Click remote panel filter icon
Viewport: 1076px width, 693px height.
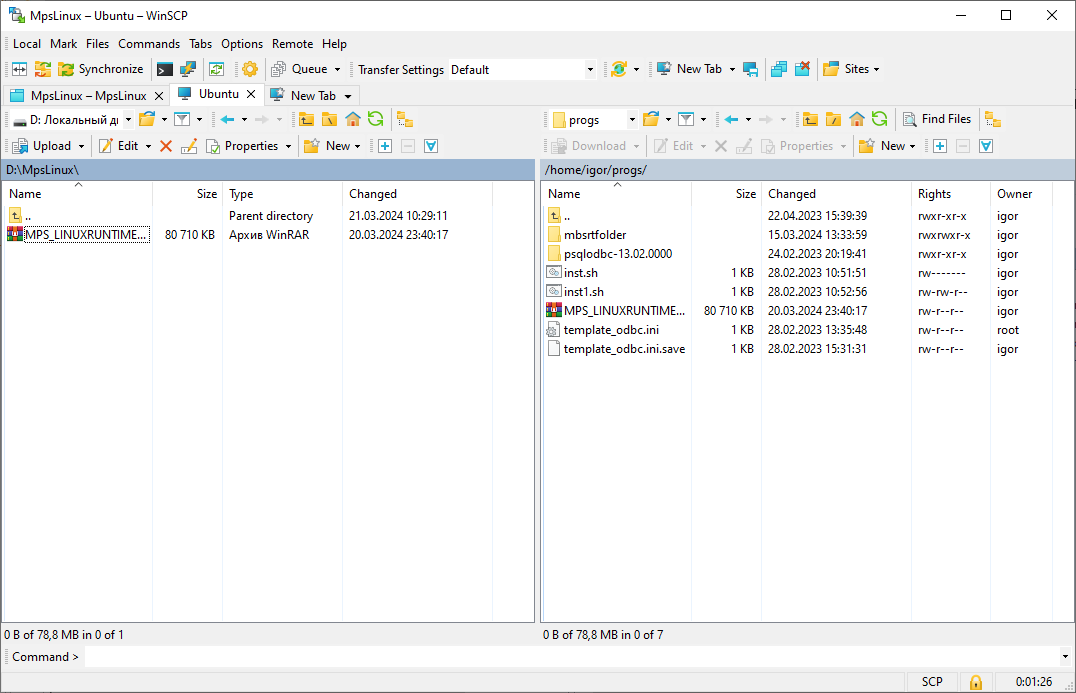tap(686, 119)
